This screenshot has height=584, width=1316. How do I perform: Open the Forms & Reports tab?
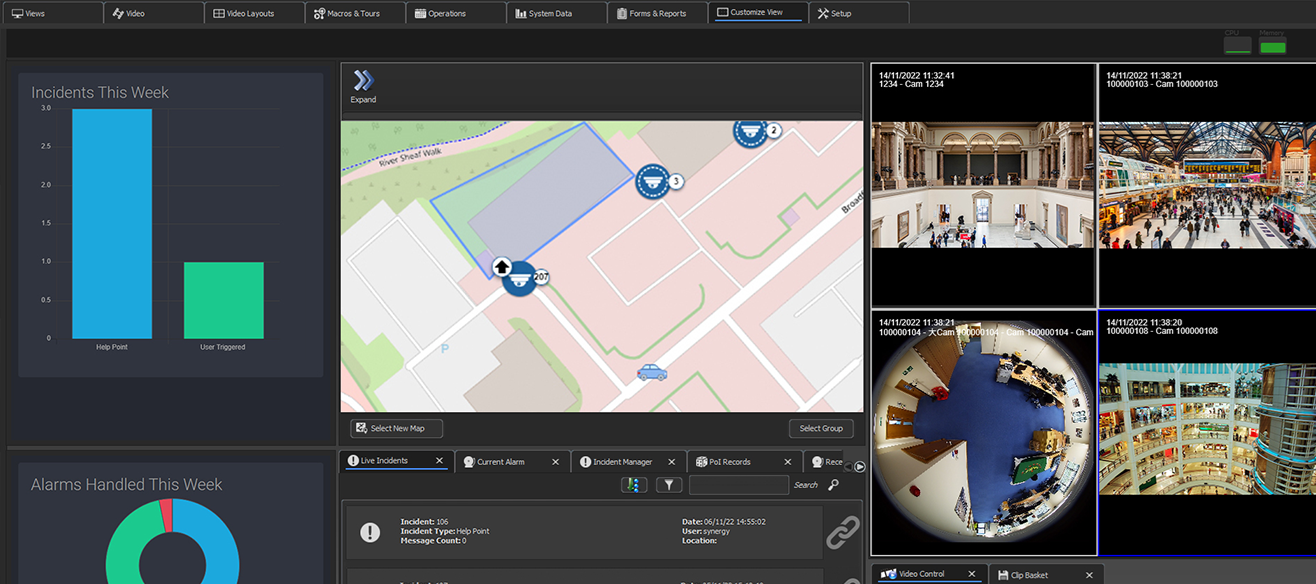click(x=657, y=13)
